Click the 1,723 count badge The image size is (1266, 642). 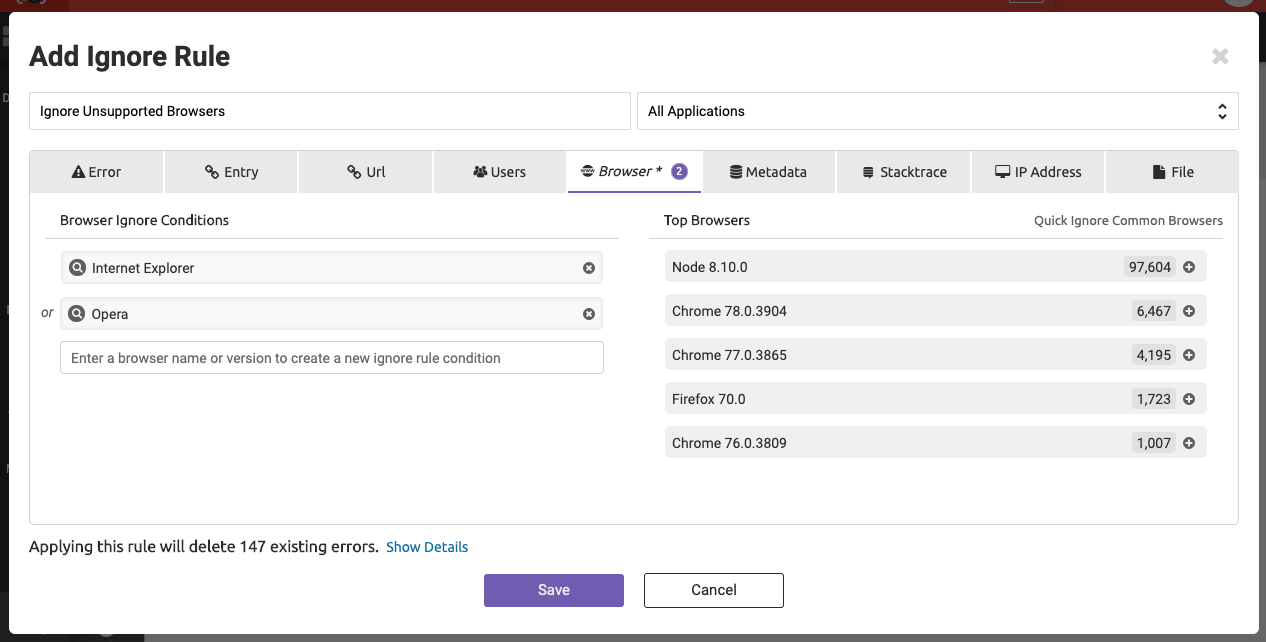coord(1153,399)
